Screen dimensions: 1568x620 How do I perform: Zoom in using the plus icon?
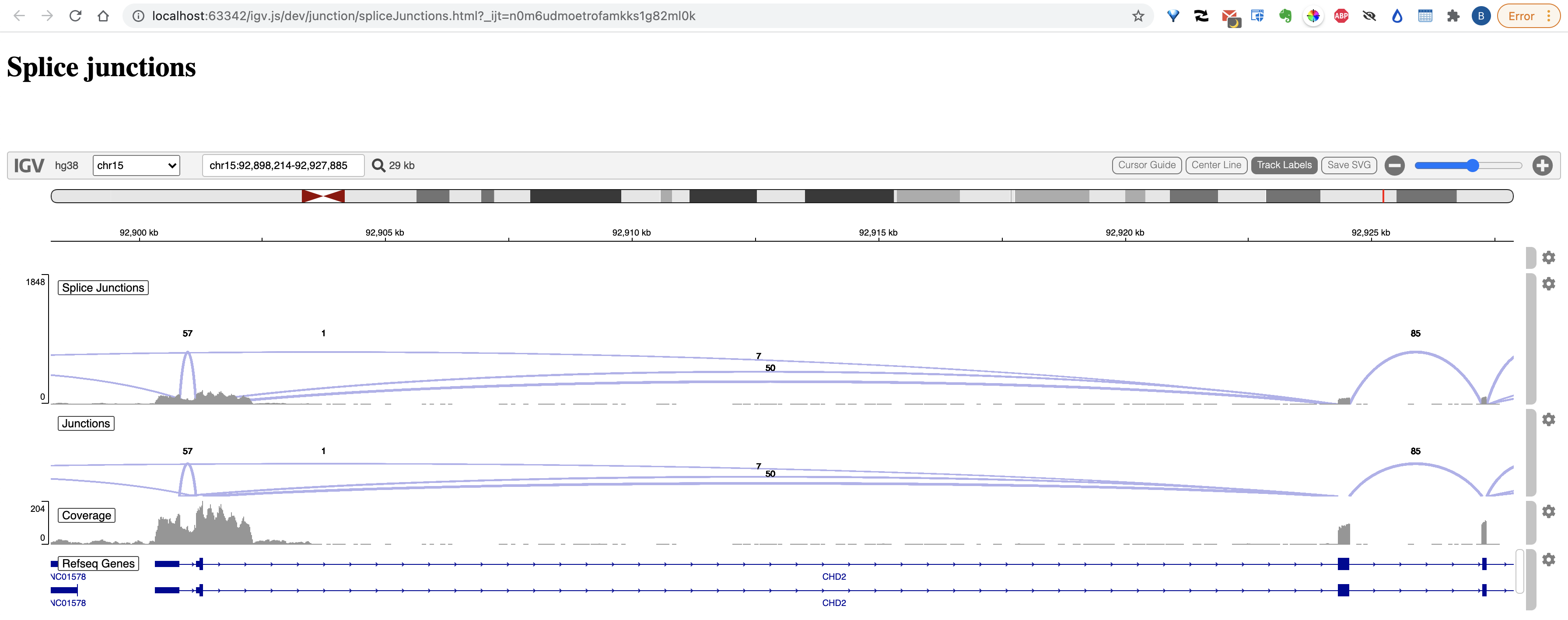pos(1542,165)
